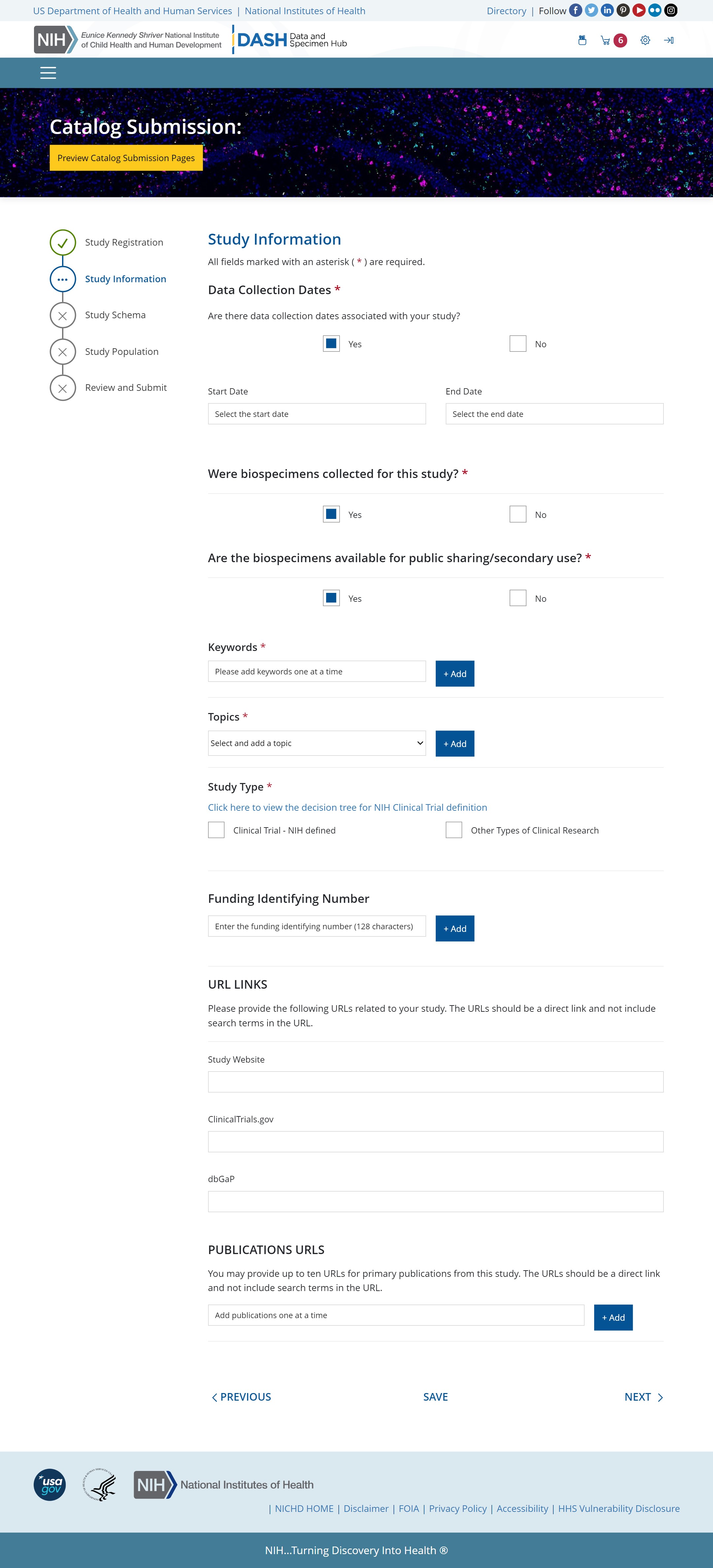713x1568 pixels.
Task: Open the Instagram social icon
Action: pos(670,10)
